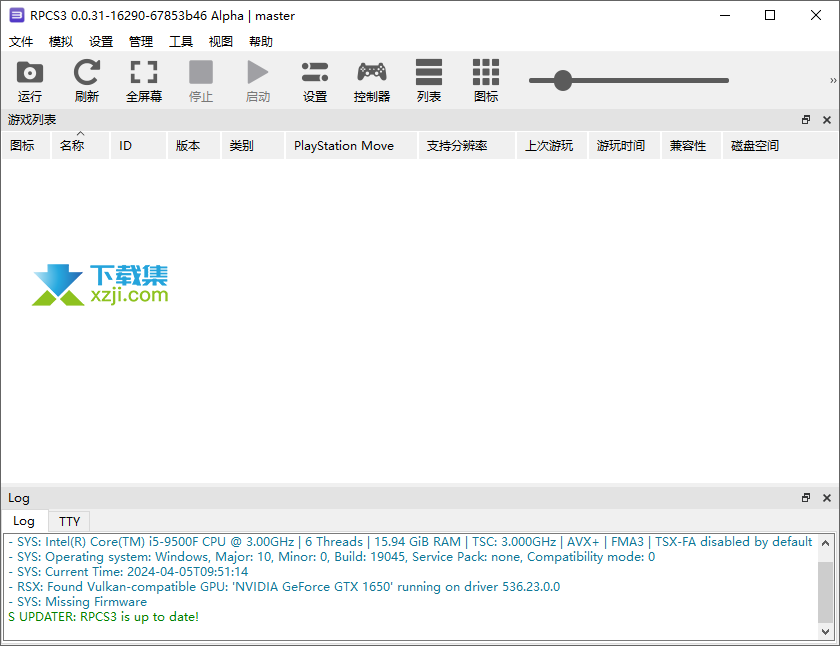Sort by the ID column header
The height and width of the screenshot is (646, 840).
(138, 146)
